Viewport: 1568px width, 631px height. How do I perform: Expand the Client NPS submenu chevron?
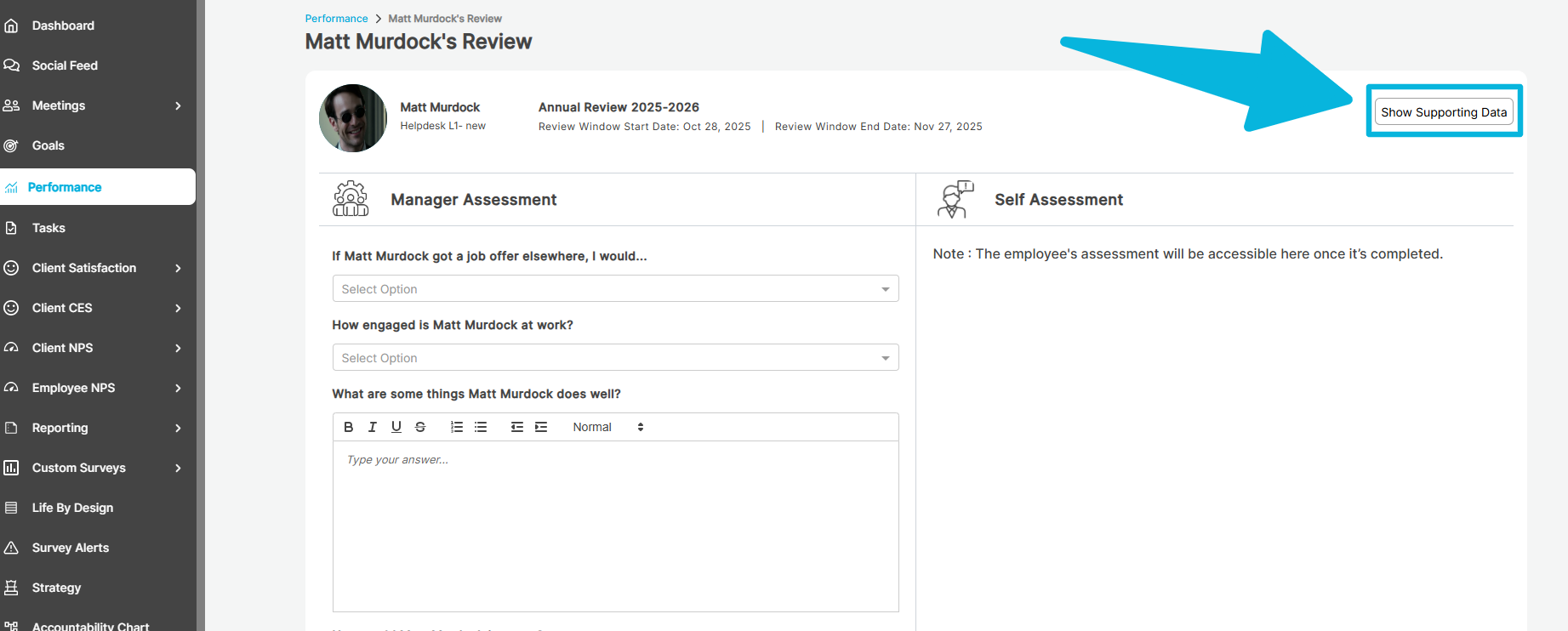pos(178,348)
